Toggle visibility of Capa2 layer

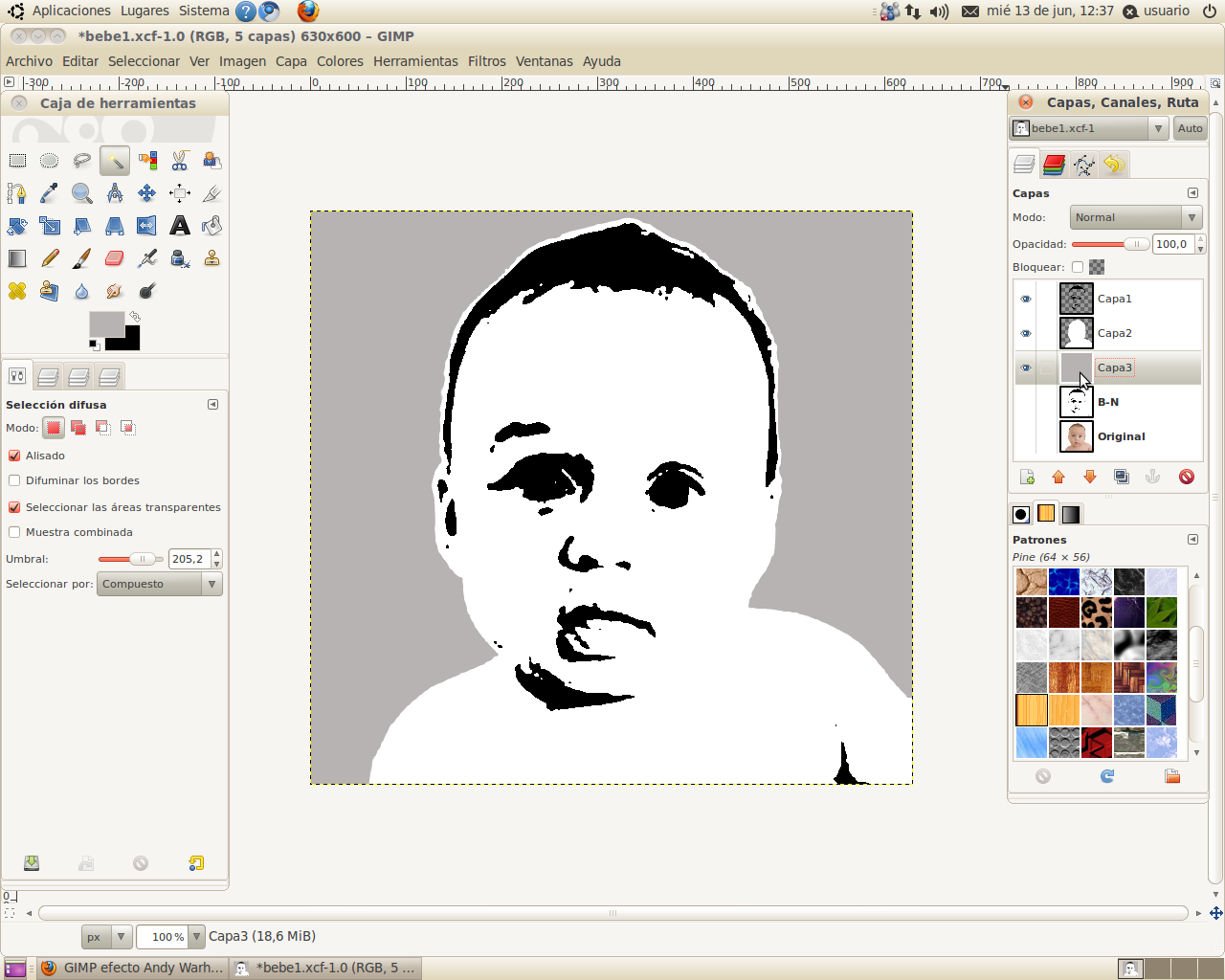(1025, 333)
